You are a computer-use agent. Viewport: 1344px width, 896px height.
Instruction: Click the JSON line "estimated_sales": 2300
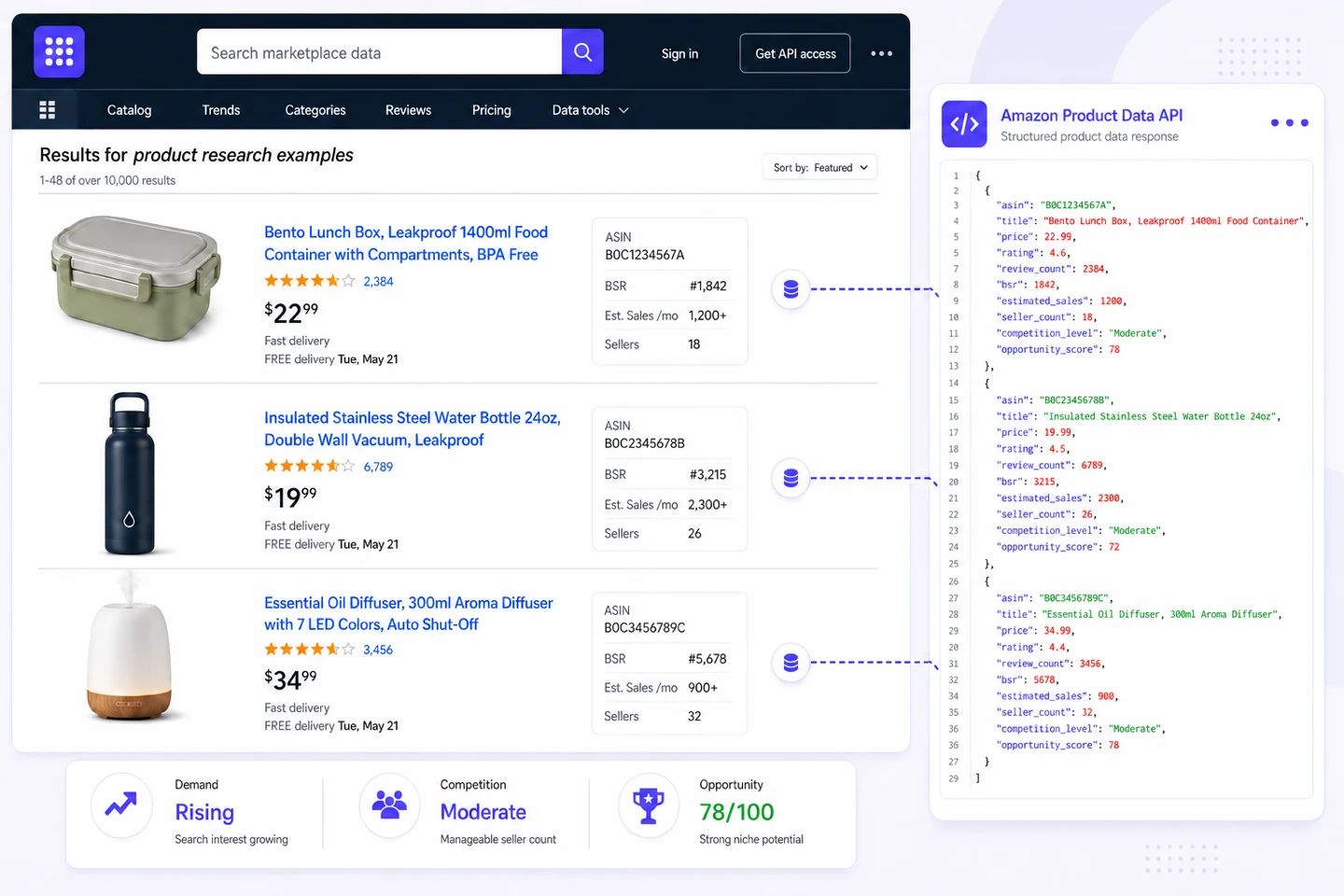click(1059, 498)
